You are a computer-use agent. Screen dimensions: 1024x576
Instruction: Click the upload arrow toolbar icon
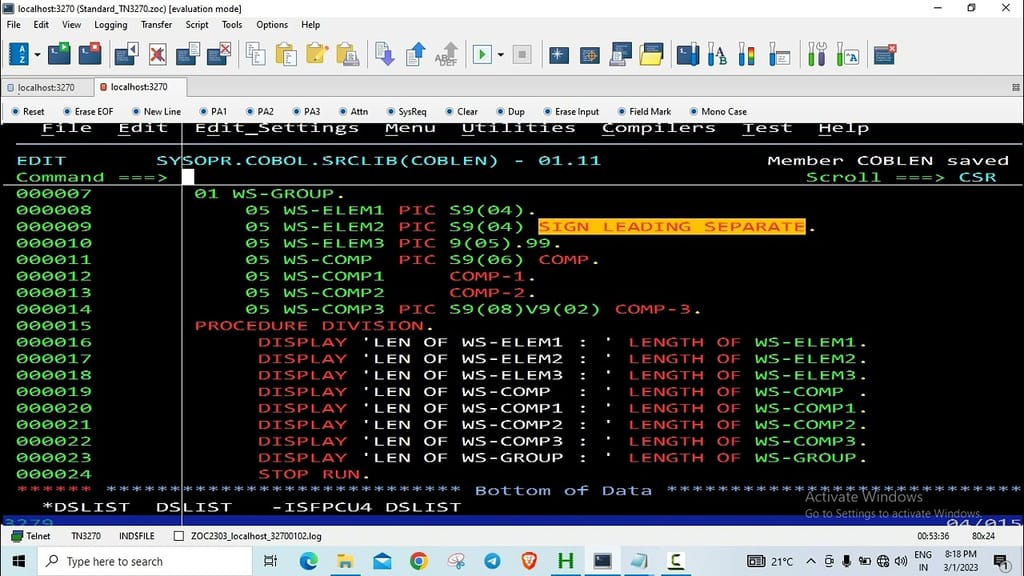click(x=416, y=54)
